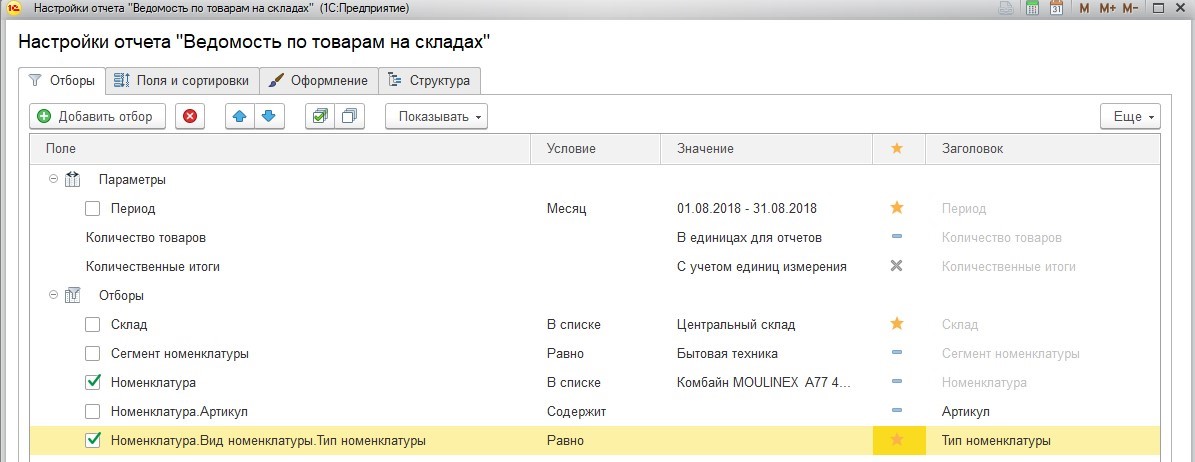Click the gray X in Количественные итоги row
This screenshot has width=1195, height=462.
point(897,266)
